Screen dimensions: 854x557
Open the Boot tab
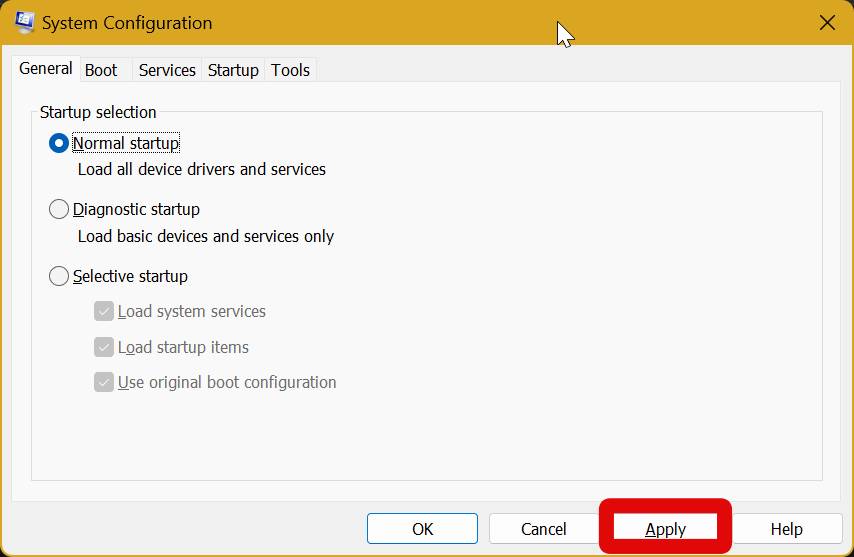(101, 70)
